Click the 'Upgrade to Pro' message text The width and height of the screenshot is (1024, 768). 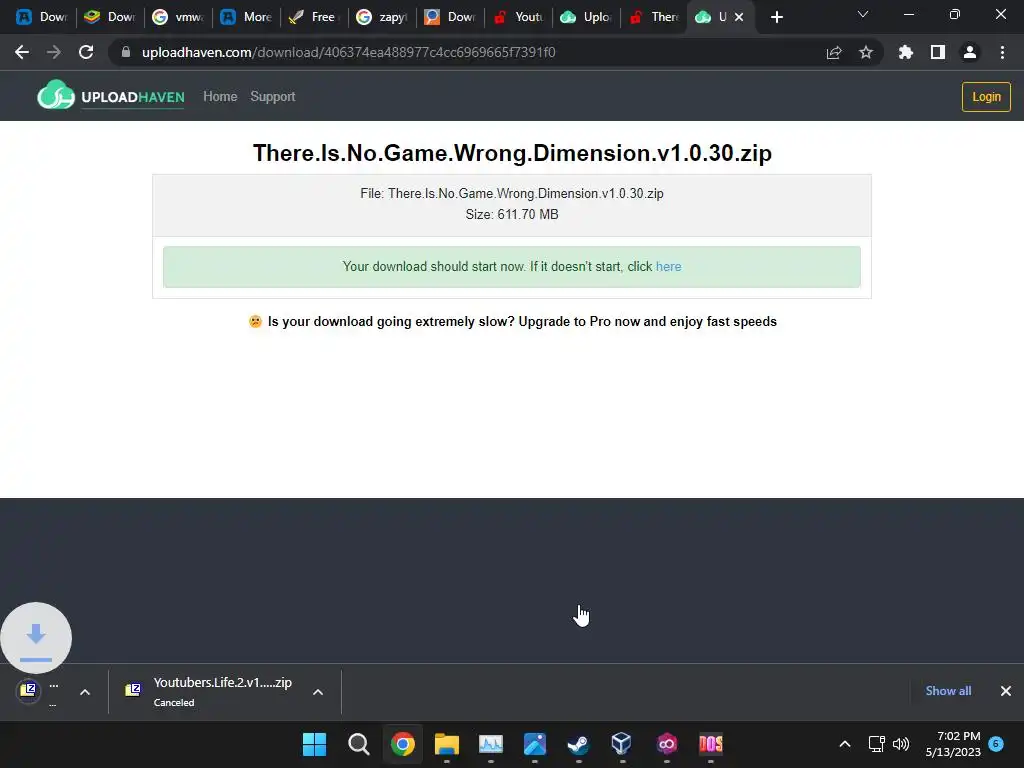tap(513, 321)
